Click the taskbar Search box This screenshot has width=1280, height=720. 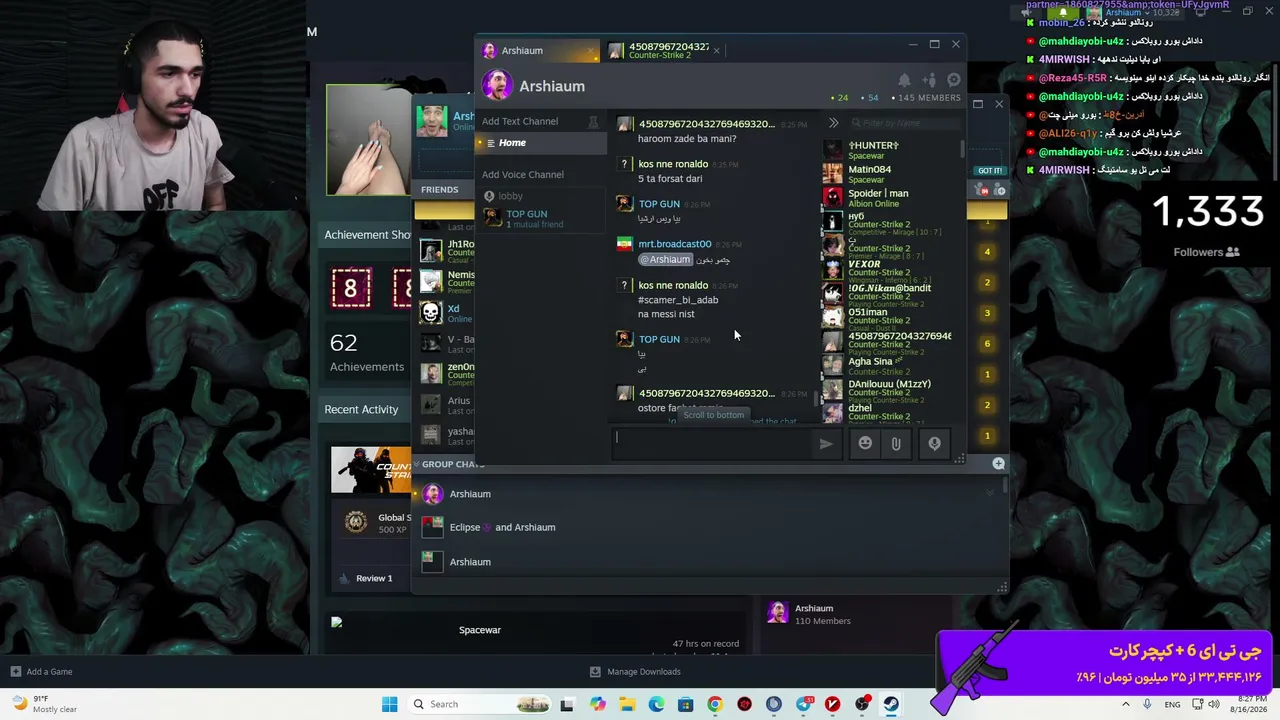[x=477, y=704]
